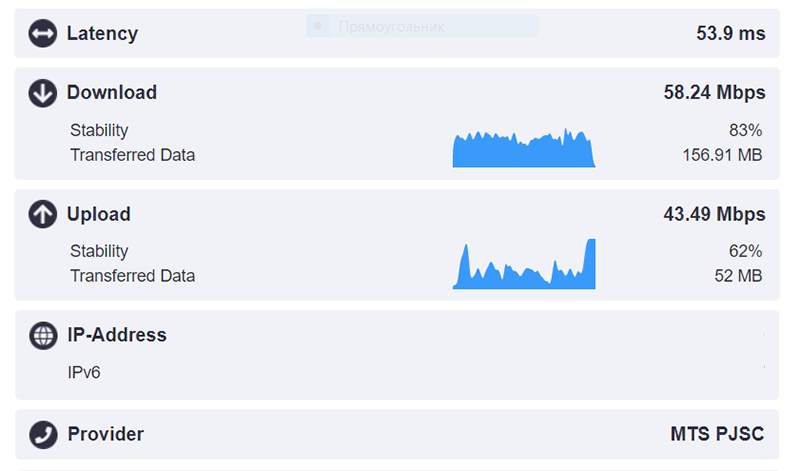
Task: Click the 58.24 Mbps download speed
Action: click(x=714, y=93)
